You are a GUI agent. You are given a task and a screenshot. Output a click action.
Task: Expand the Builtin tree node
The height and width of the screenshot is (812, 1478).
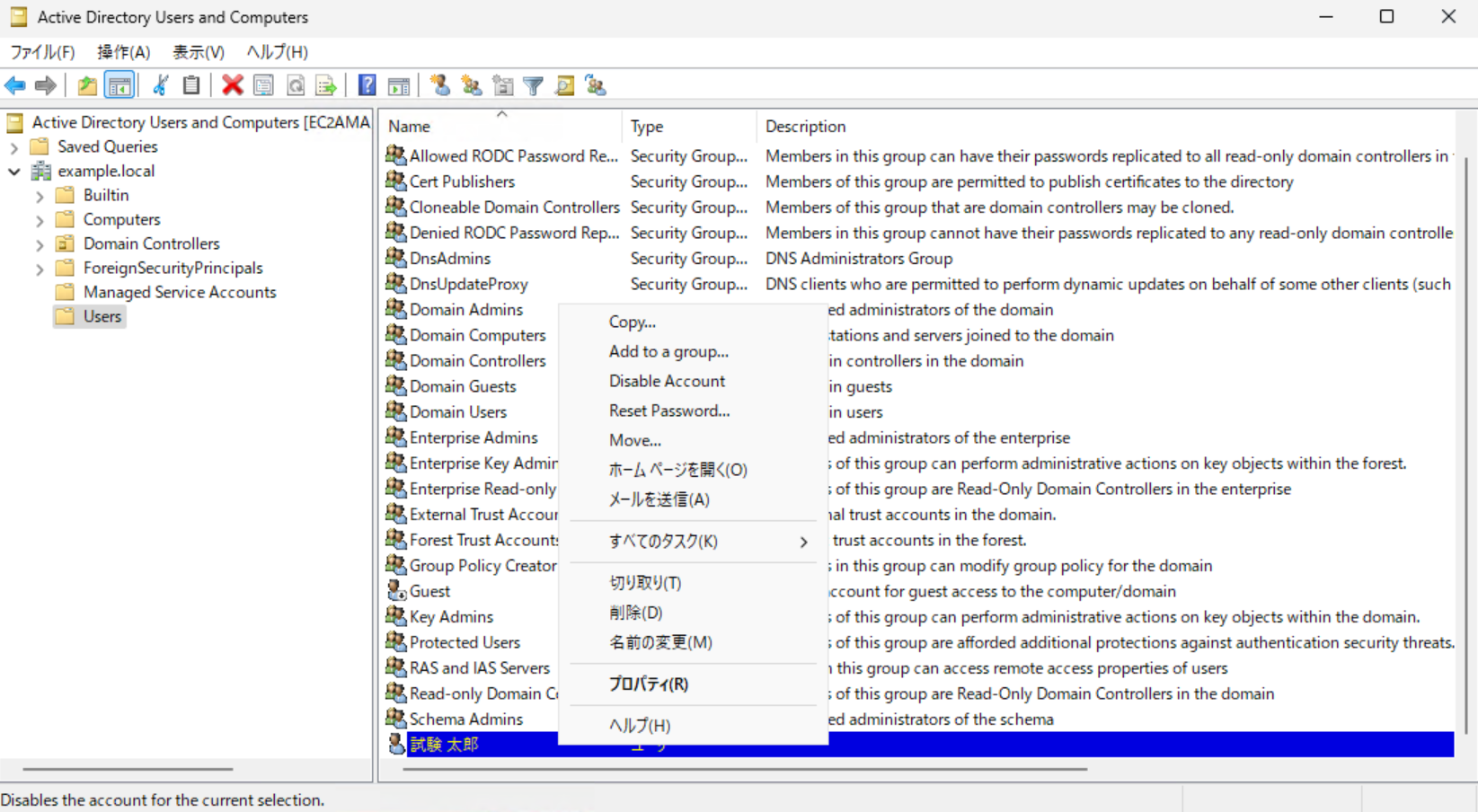[x=40, y=196]
